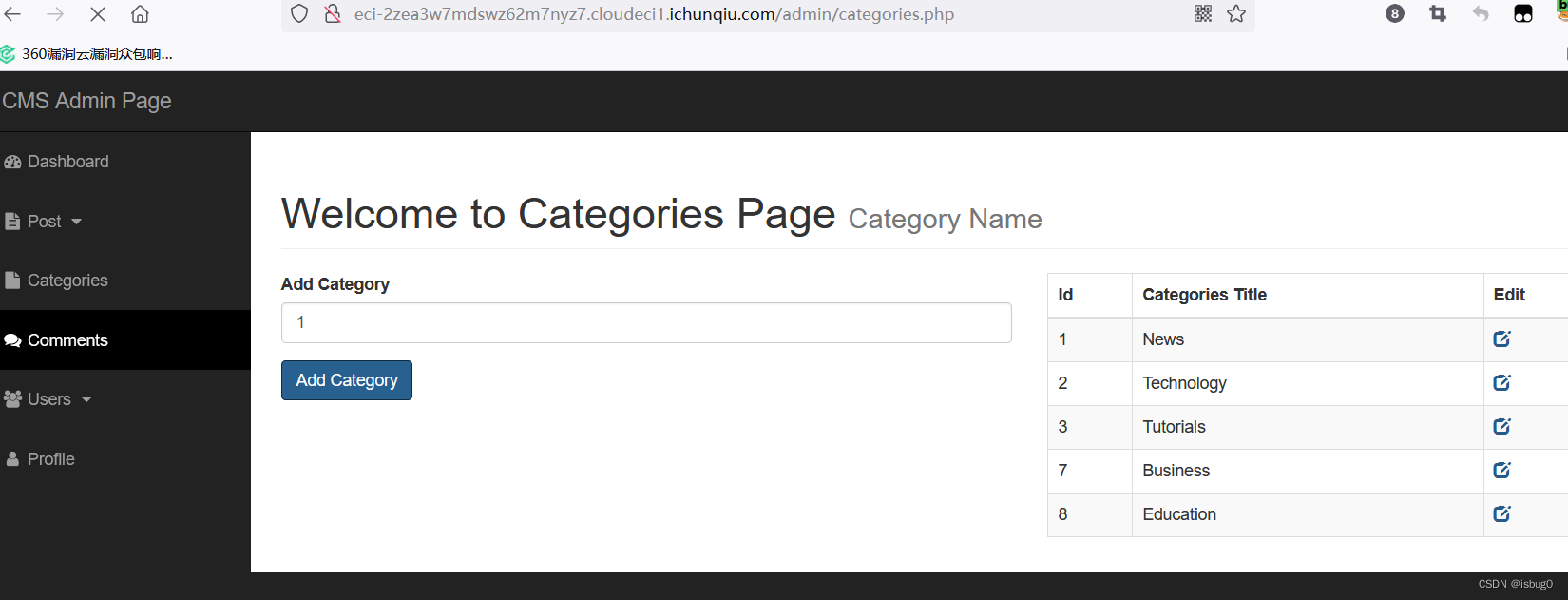Viewport: 1568px width, 600px height.
Task: Click the Tutorials category title cell
Action: coord(1308,427)
